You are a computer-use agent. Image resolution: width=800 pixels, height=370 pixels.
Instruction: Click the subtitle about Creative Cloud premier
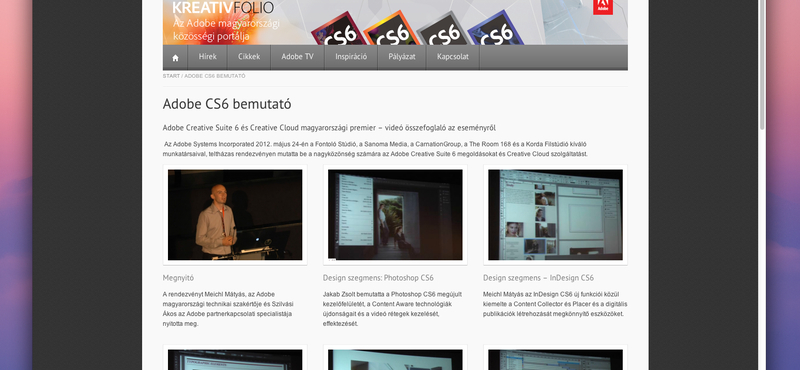[x=329, y=128]
